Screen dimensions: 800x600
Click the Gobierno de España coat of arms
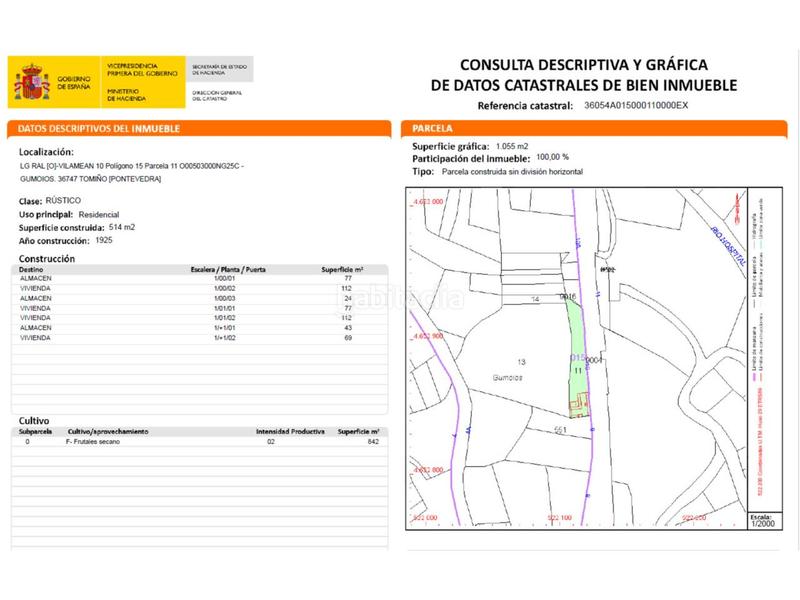32,82
